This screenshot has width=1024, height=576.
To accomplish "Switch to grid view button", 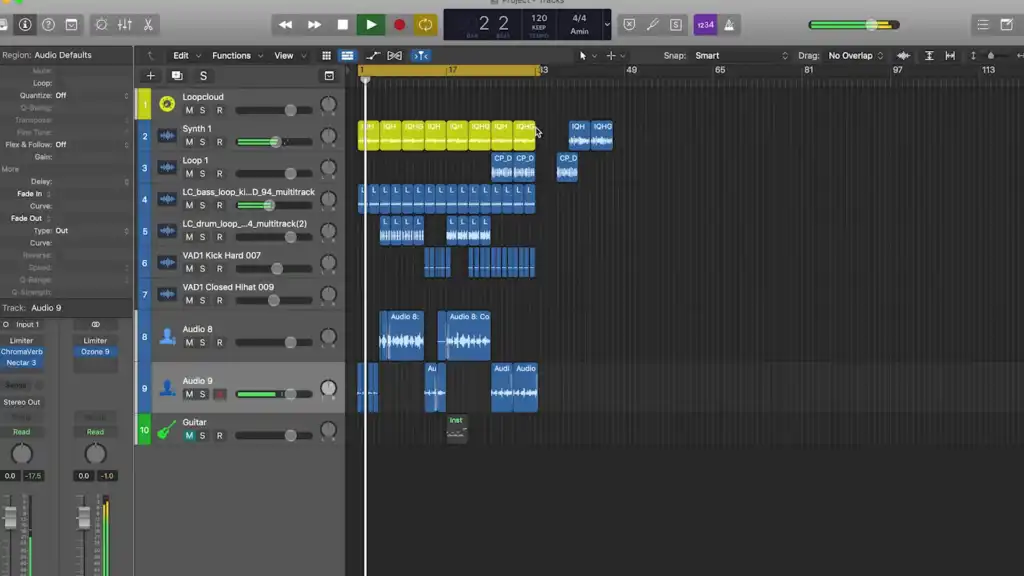I will [326, 56].
